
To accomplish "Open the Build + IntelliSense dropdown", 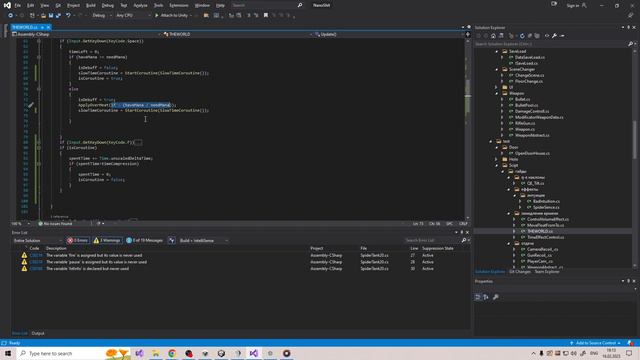I will 203,240.
